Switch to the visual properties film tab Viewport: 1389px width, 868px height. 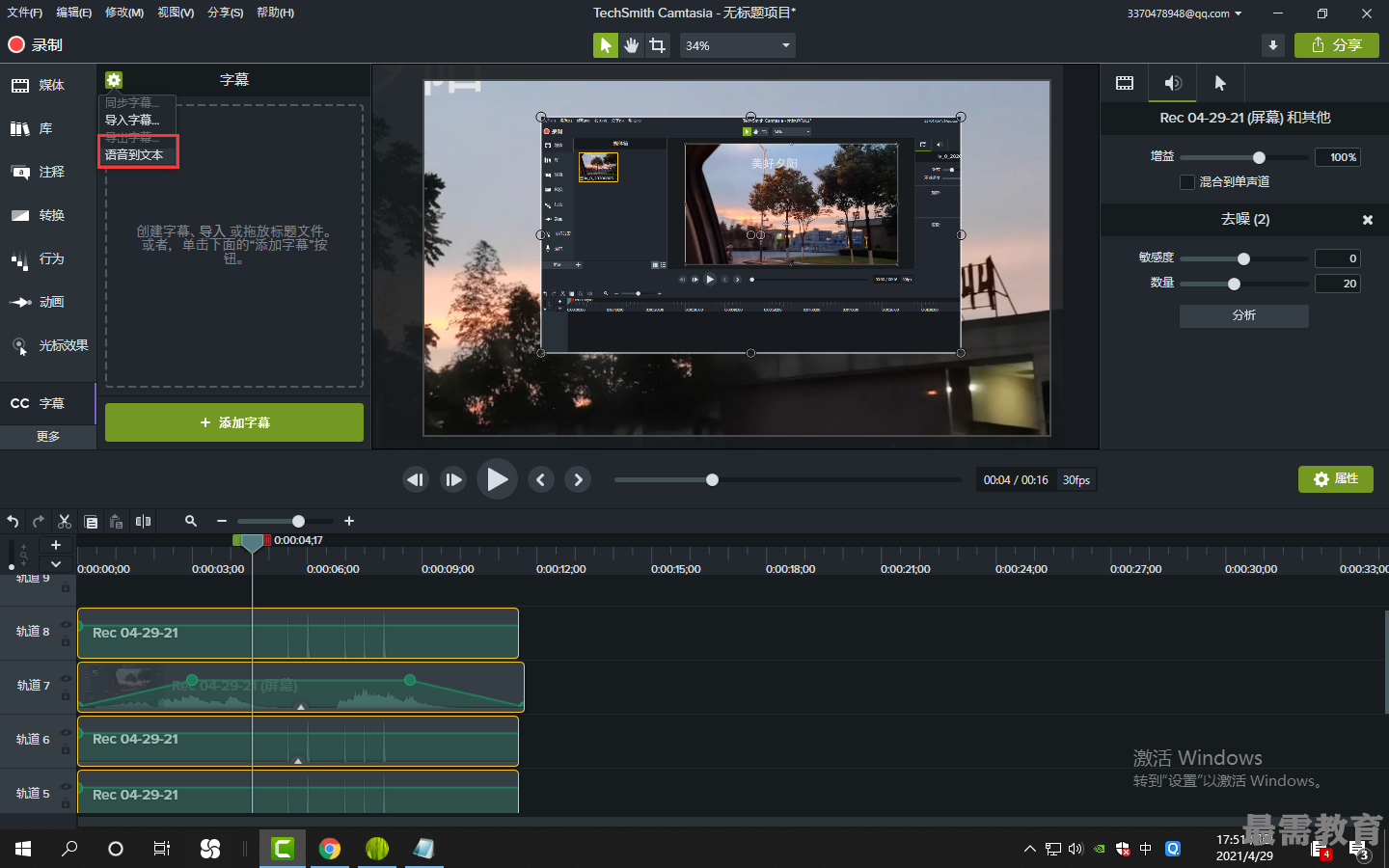[x=1125, y=83]
